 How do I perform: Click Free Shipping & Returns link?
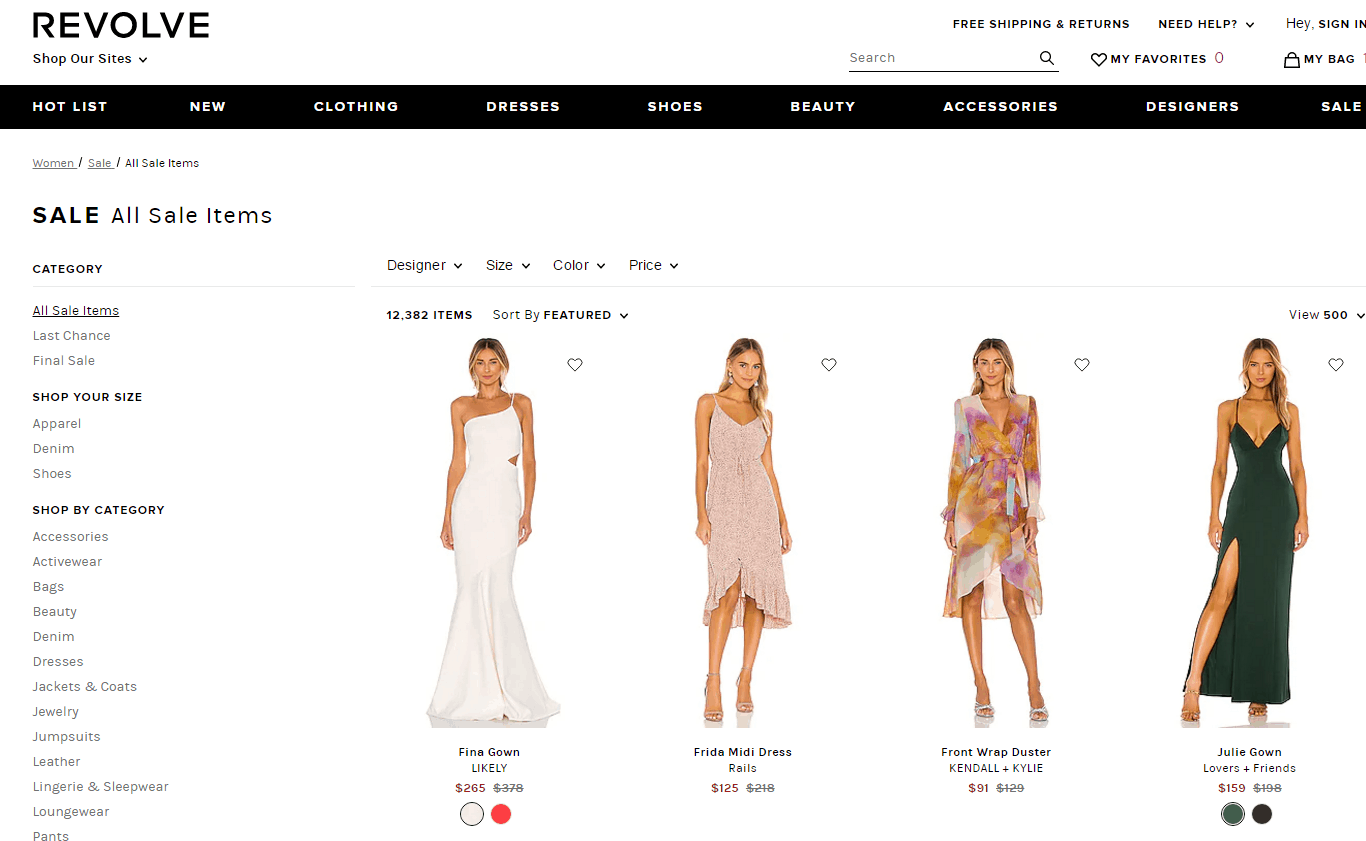pyautogui.click(x=1041, y=24)
